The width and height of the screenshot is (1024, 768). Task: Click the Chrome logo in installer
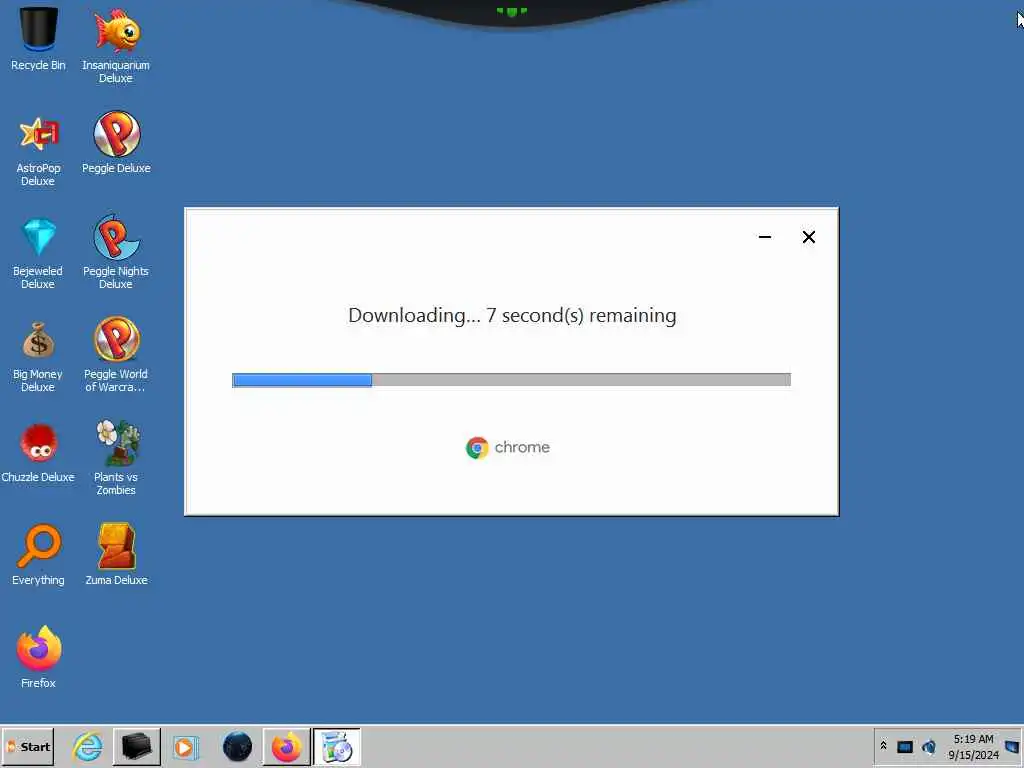pos(477,448)
